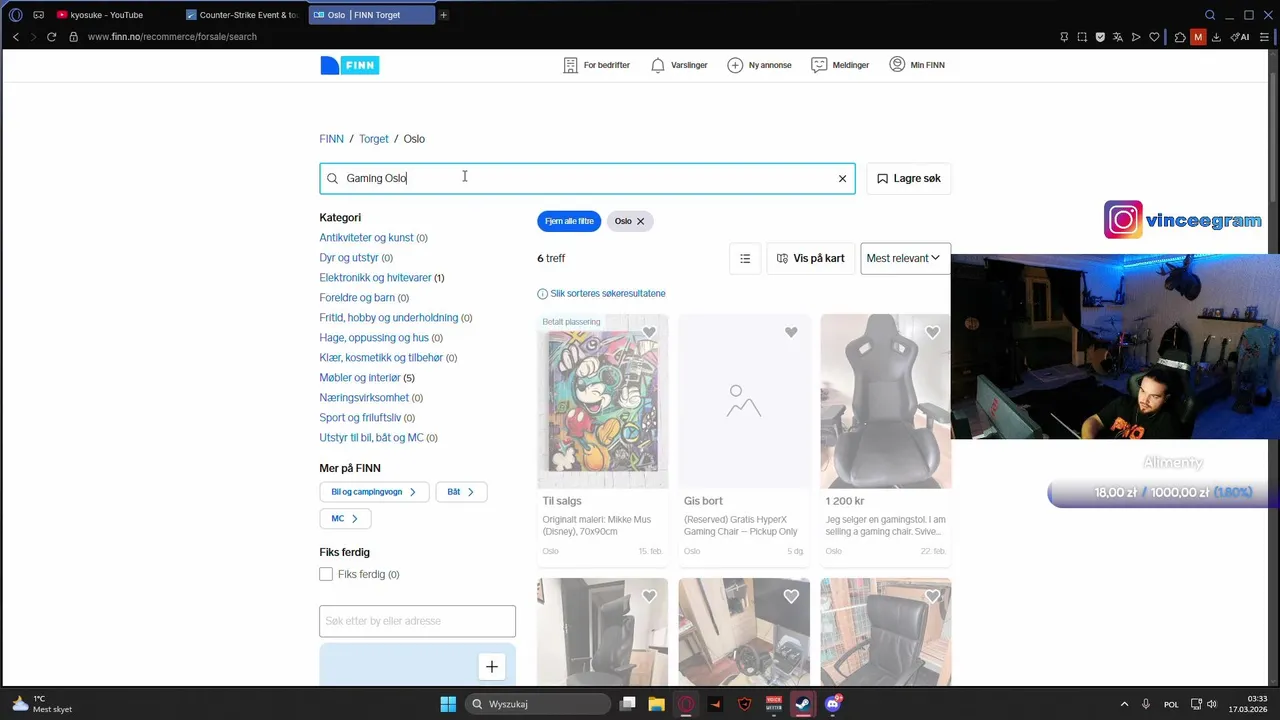The width and height of the screenshot is (1280, 720).
Task: Open Bil og campingvogn chip
Action: pyautogui.click(x=374, y=492)
